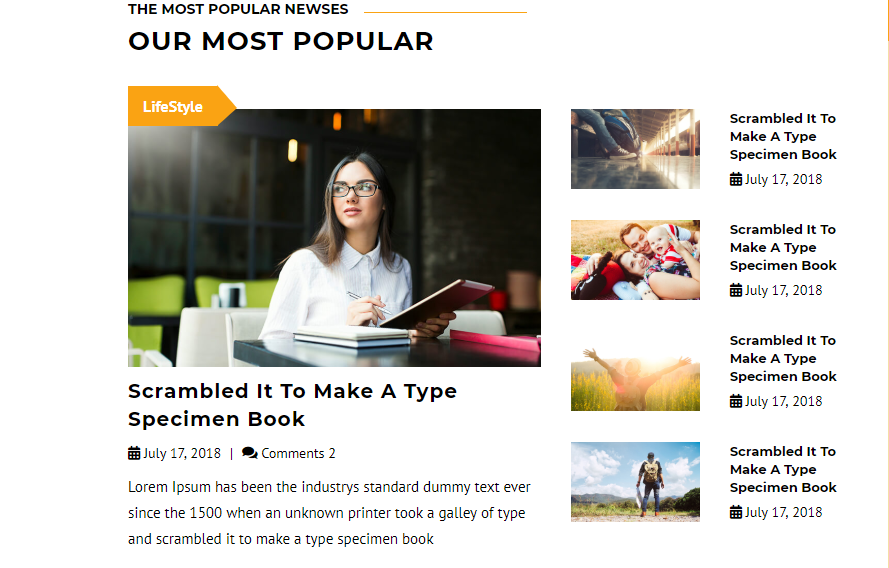Open the sunlit field arms raised thumbnail

coord(635,371)
